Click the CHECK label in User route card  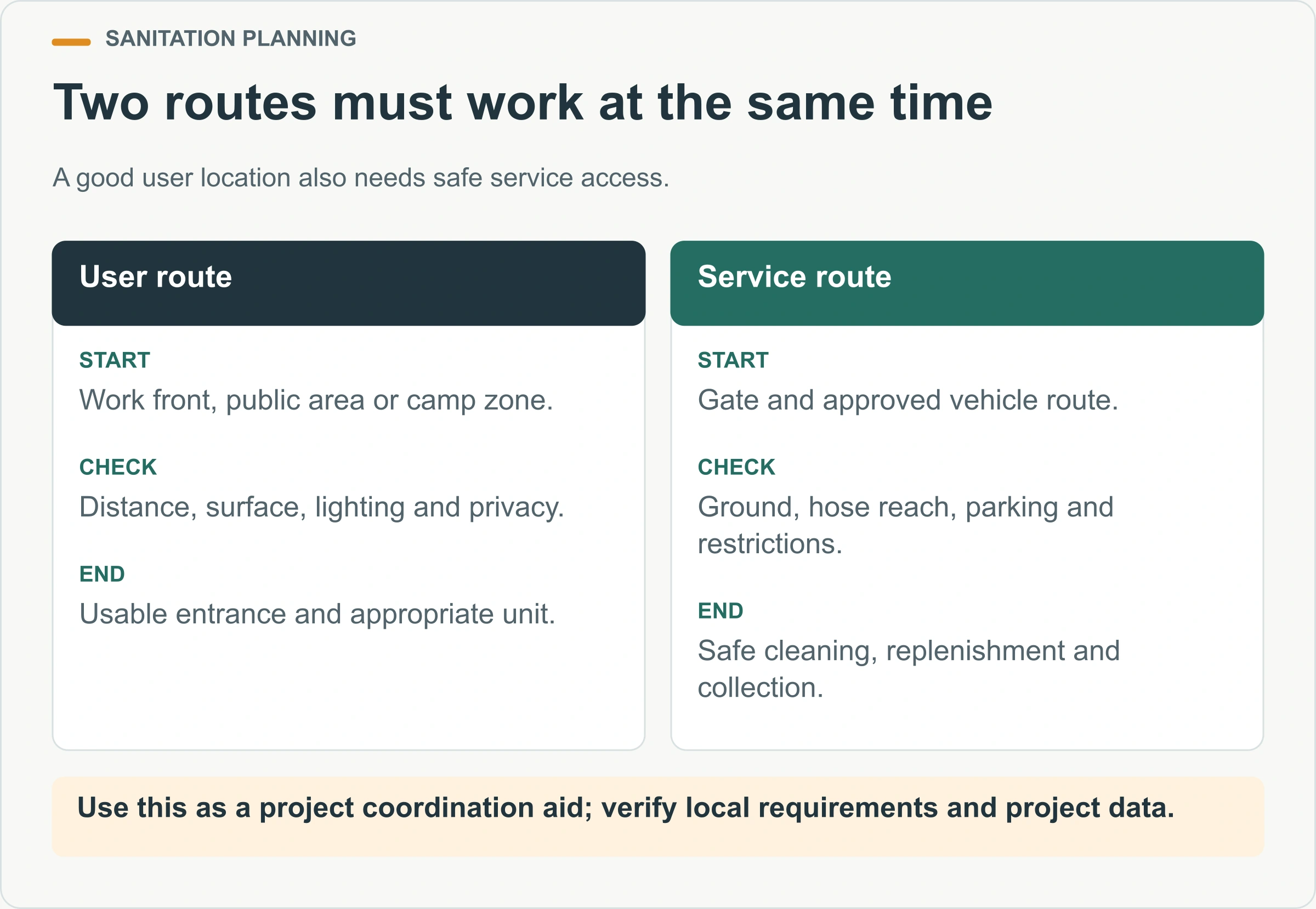[x=118, y=467]
